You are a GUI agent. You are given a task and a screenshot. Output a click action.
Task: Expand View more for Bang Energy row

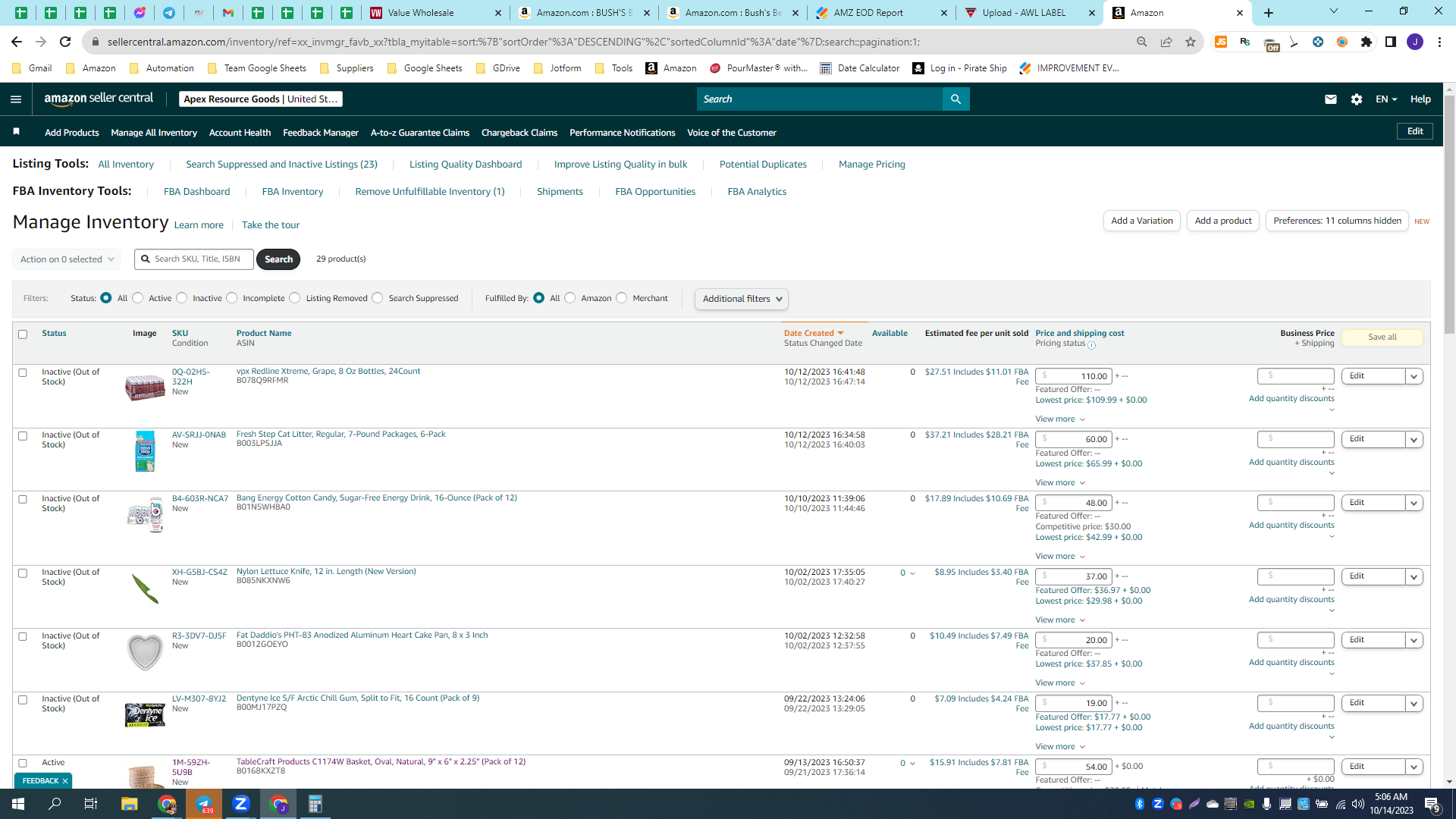click(x=1060, y=557)
